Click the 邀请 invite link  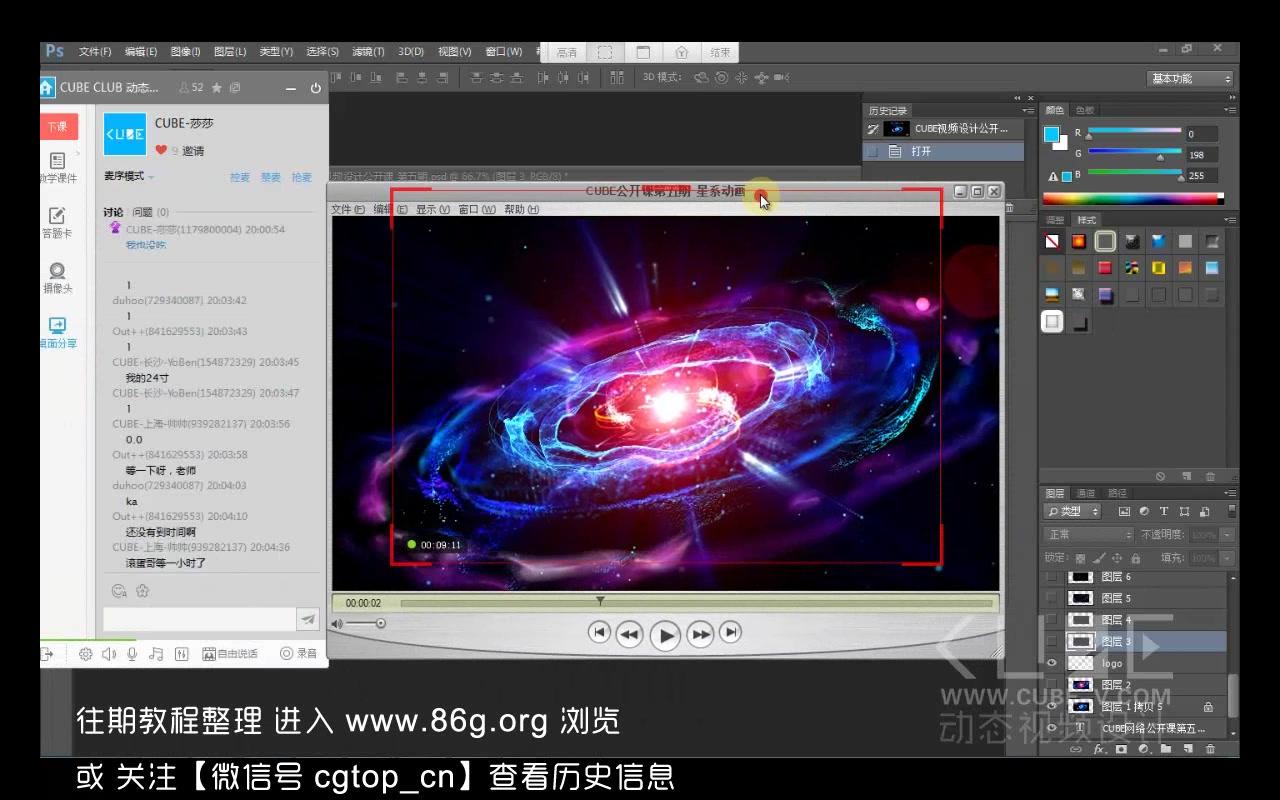[193, 151]
